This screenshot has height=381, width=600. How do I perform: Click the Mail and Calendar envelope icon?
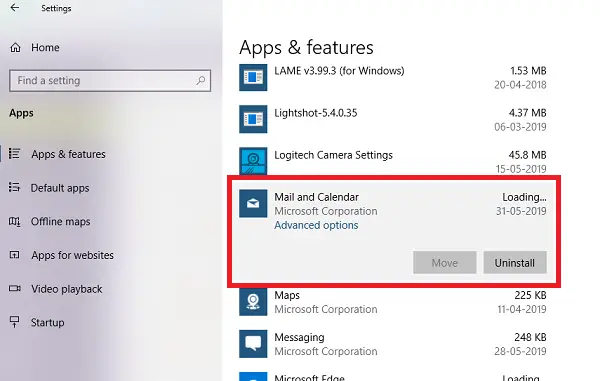coord(253,204)
